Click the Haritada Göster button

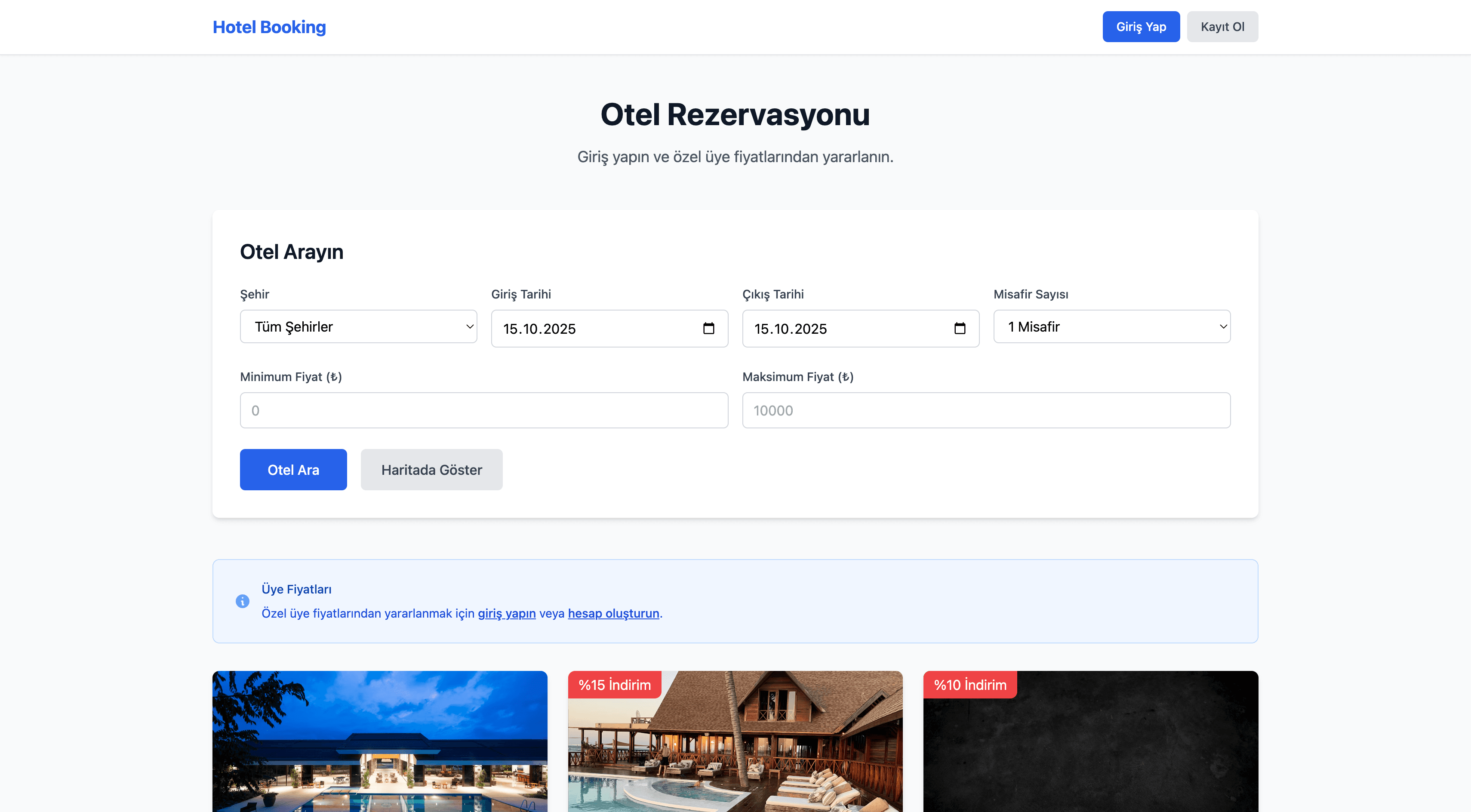point(431,469)
